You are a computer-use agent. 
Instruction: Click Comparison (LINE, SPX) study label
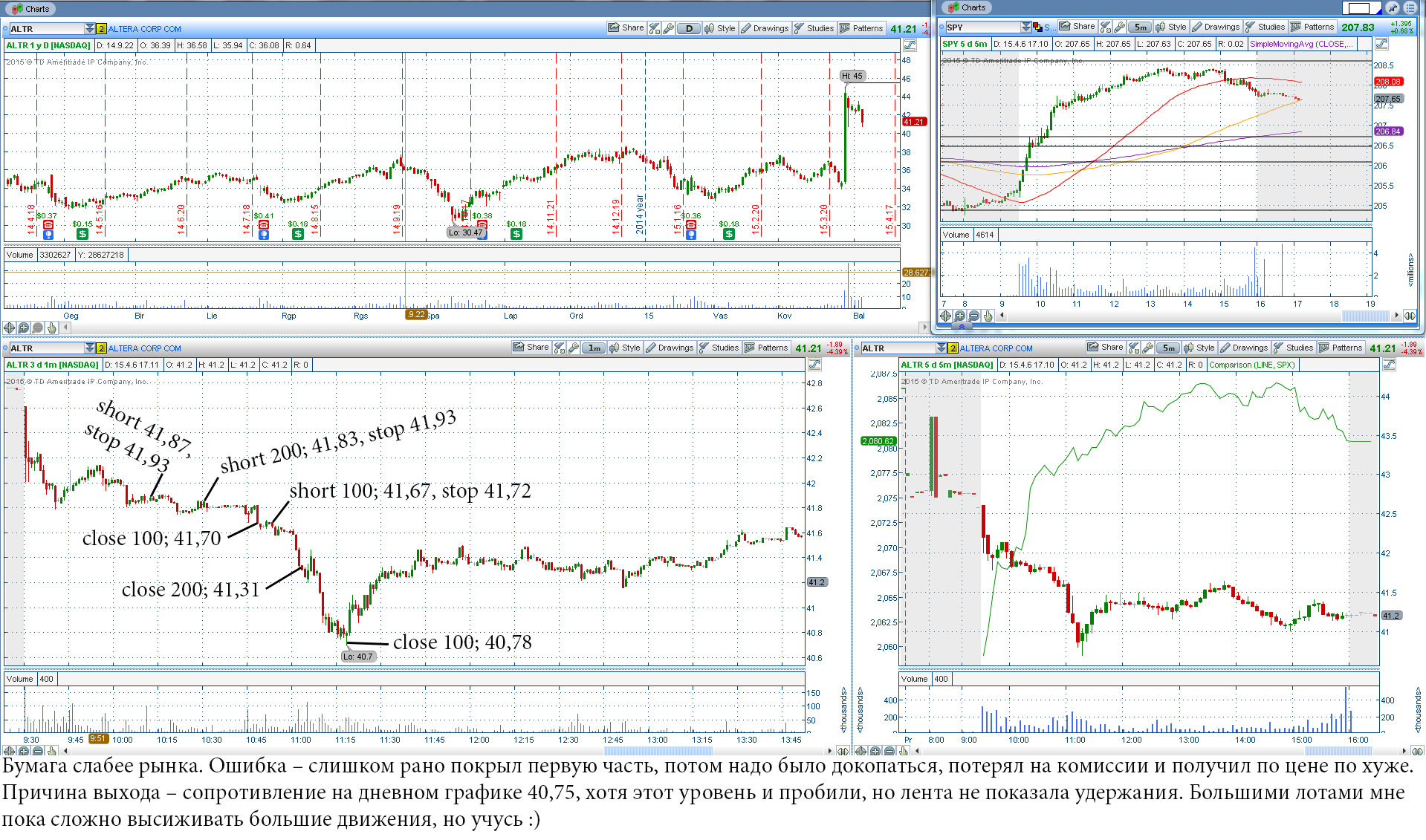coord(1251,365)
